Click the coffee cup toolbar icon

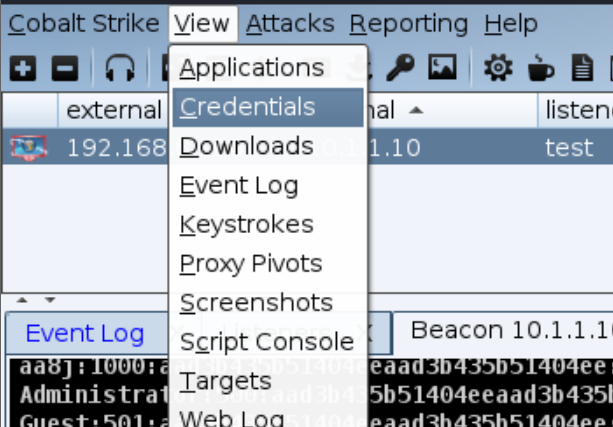[x=541, y=68]
